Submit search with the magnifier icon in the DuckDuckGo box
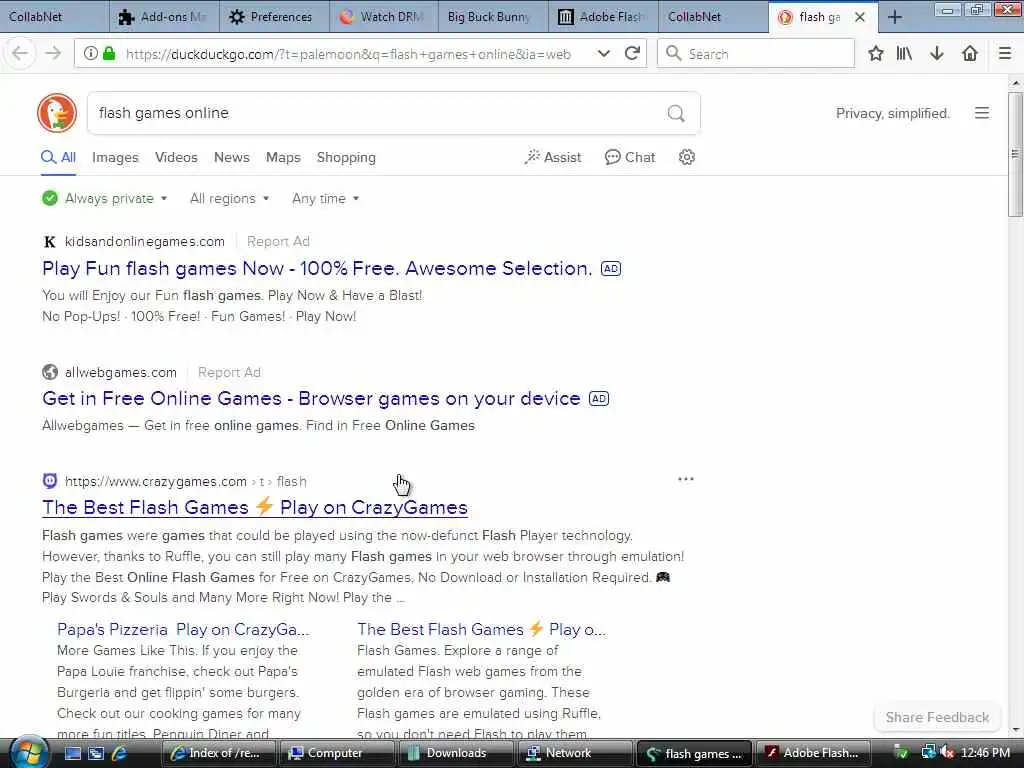Image resolution: width=1024 pixels, height=768 pixels. point(676,114)
